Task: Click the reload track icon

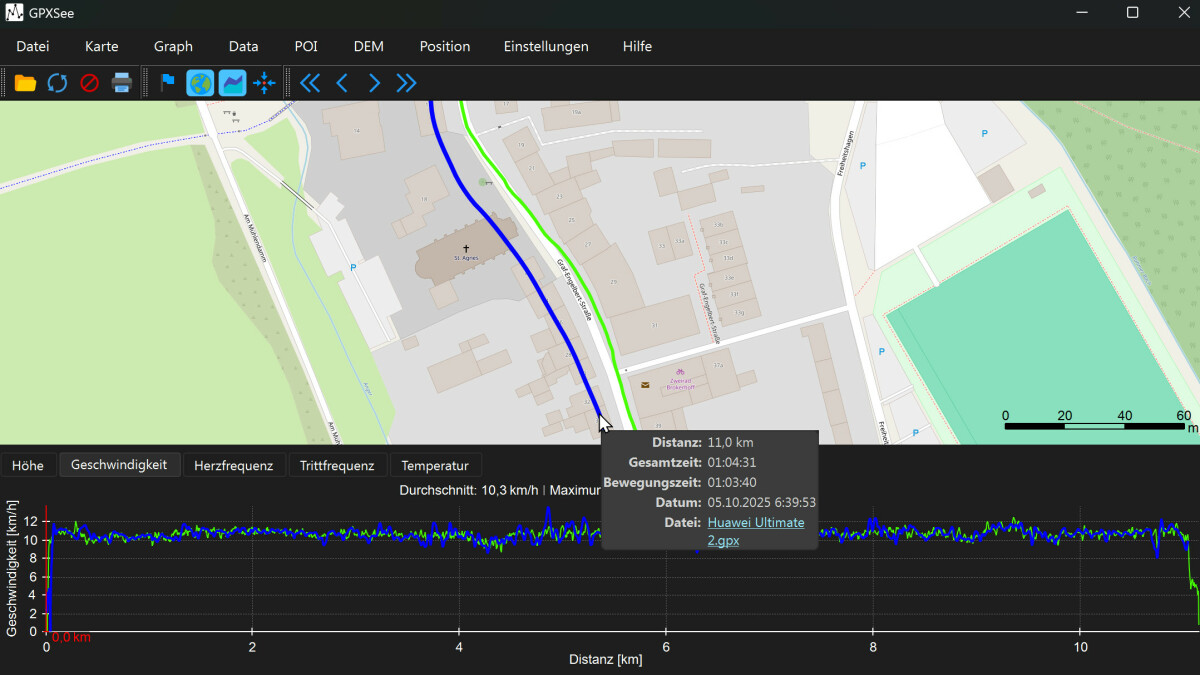Action: [x=57, y=83]
